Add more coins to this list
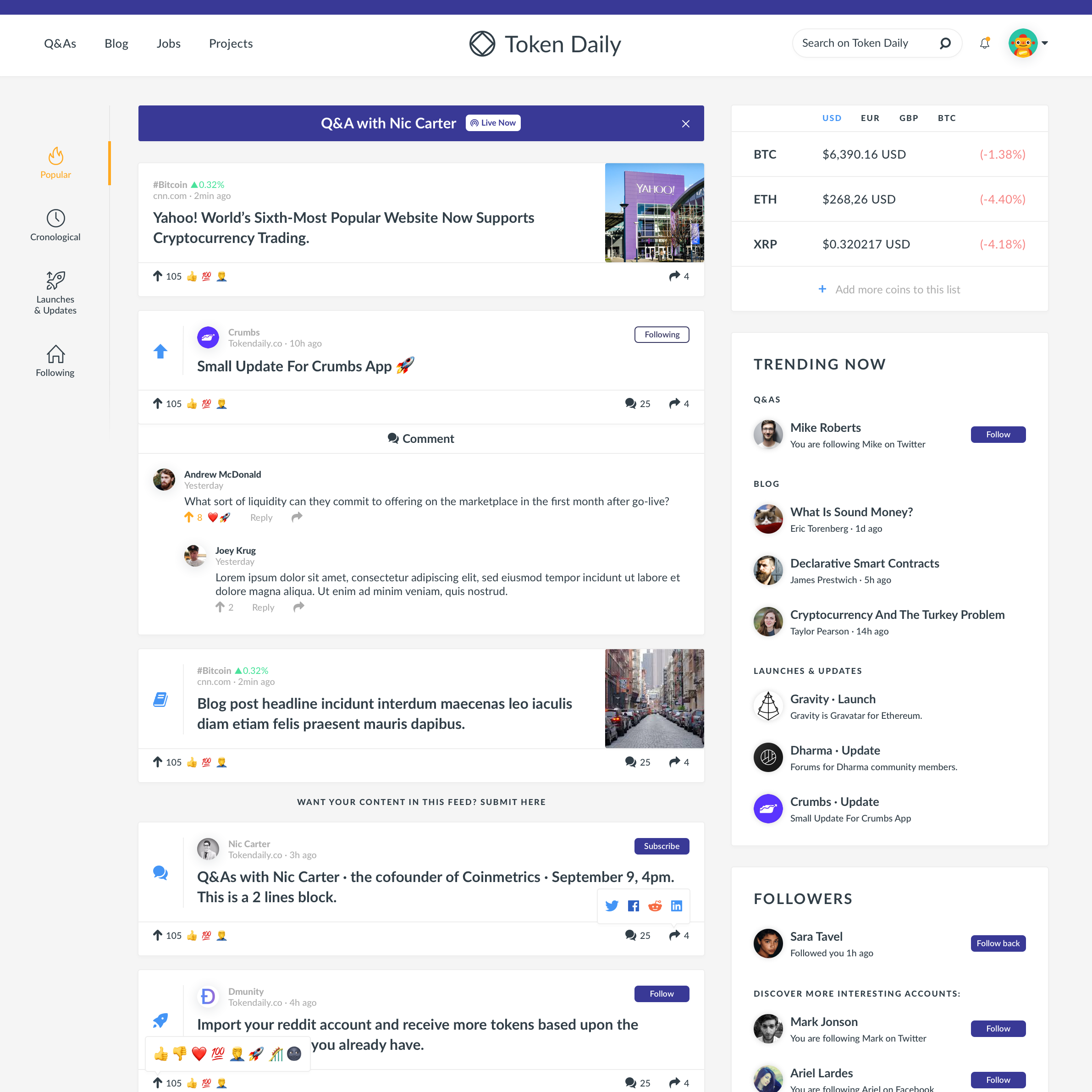 890,289
